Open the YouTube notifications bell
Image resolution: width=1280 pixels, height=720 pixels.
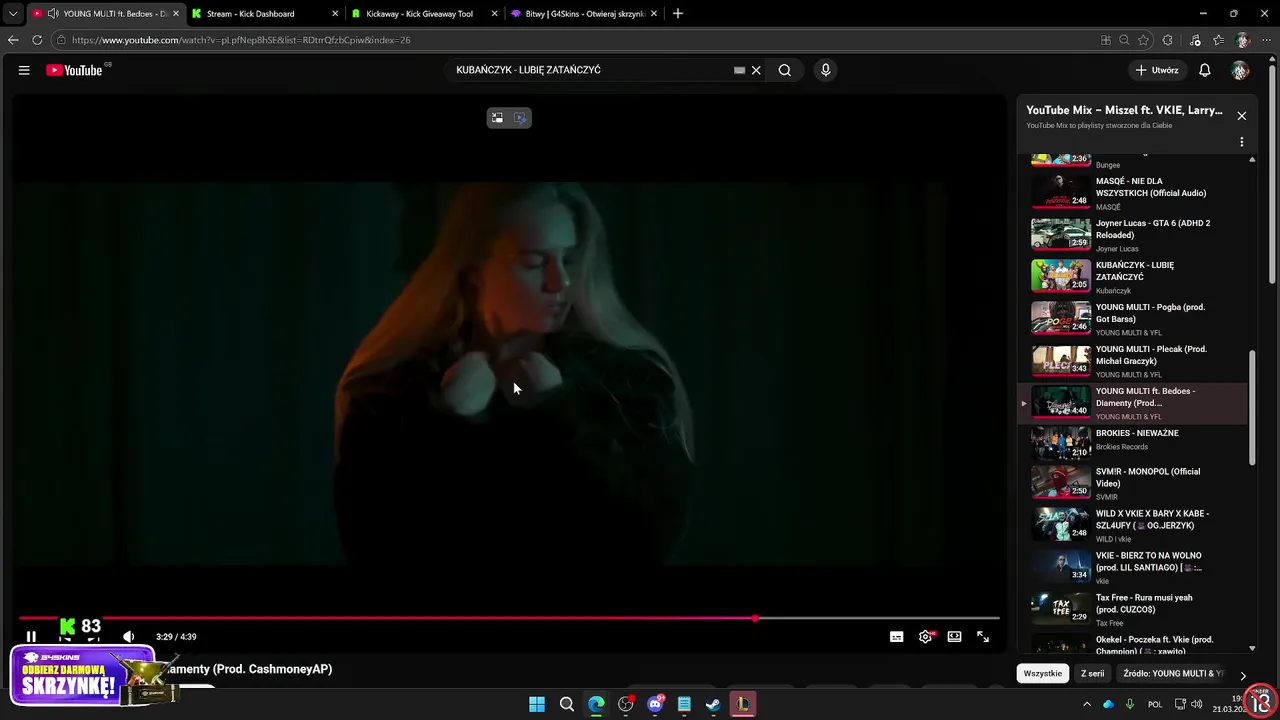pyautogui.click(x=1205, y=70)
